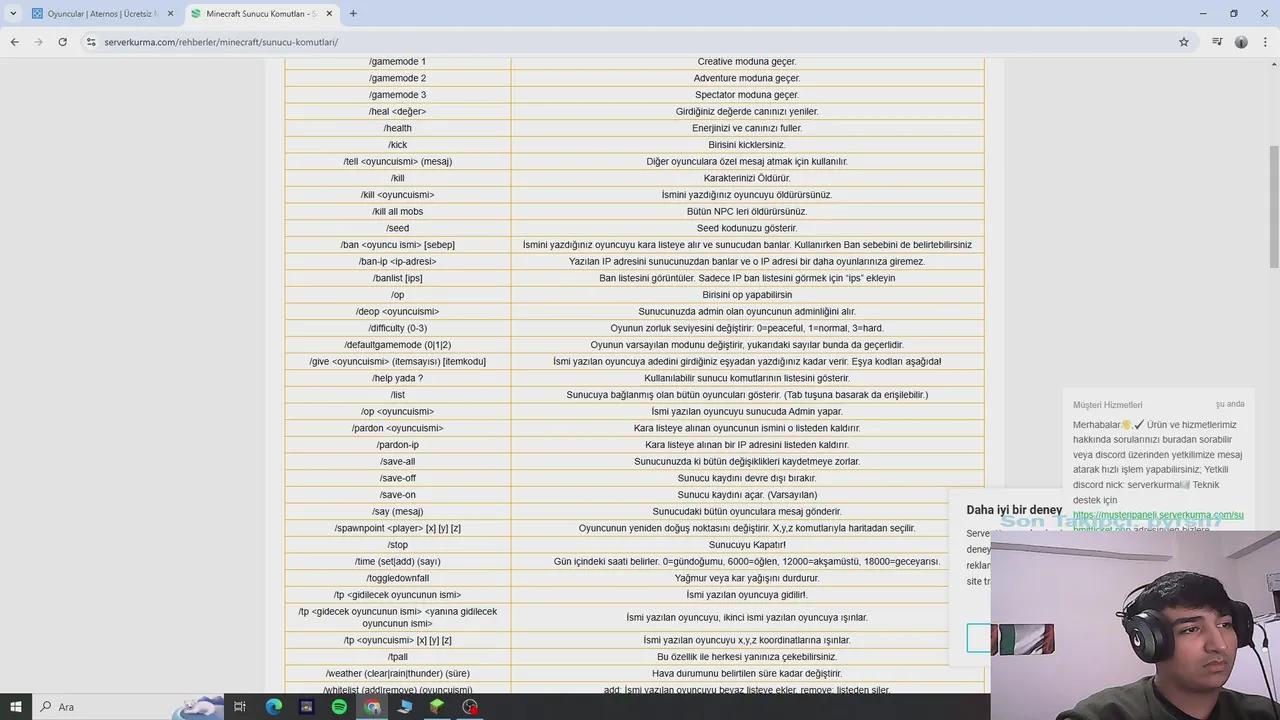Open Spotify from the taskbar
Viewport: 1280px width, 720px height.
(x=339, y=707)
